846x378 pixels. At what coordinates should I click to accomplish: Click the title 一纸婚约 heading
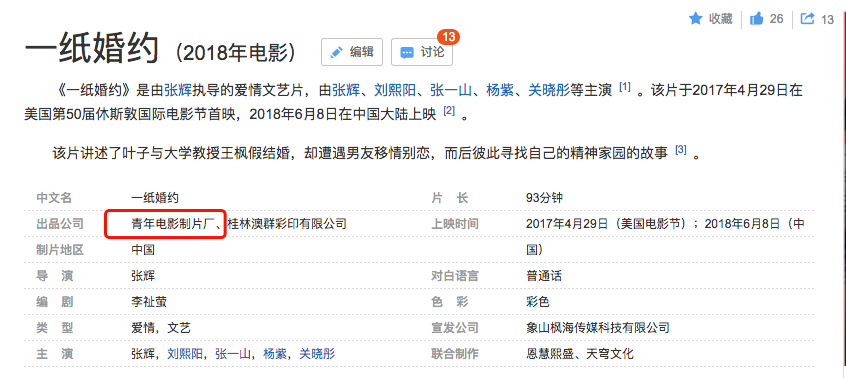click(92, 50)
